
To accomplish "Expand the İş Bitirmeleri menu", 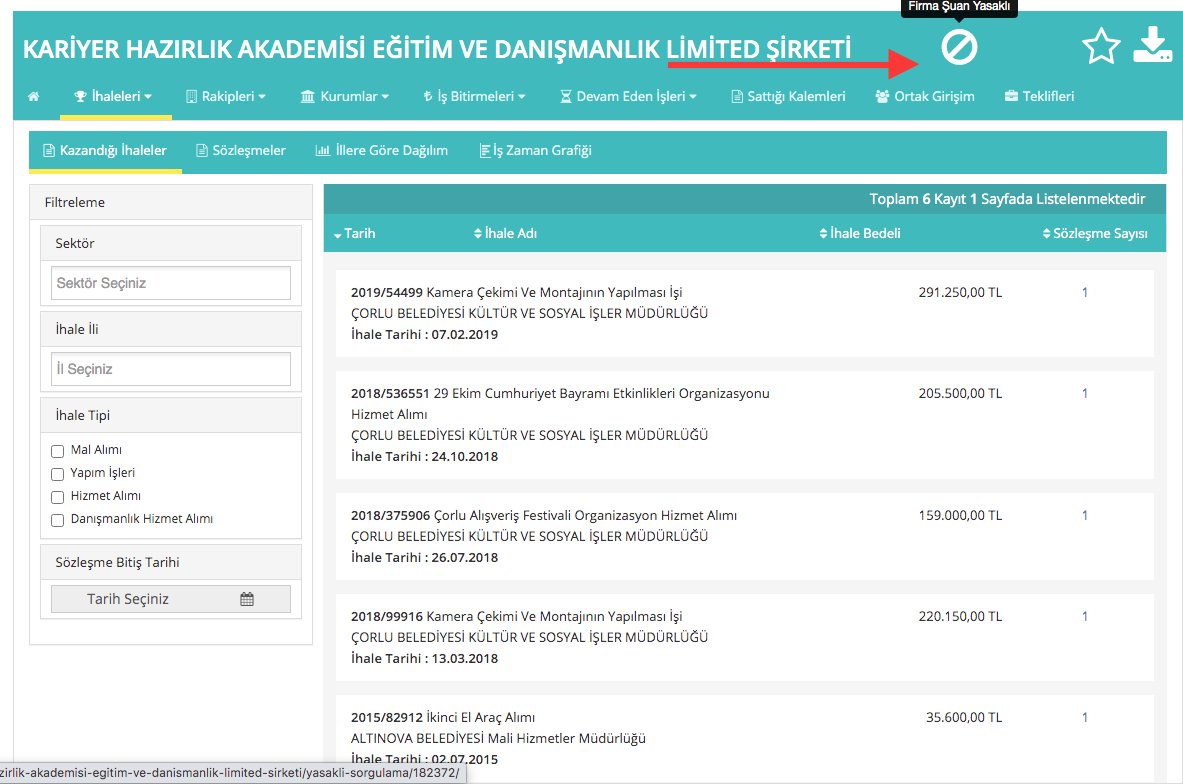I will pos(474,97).
